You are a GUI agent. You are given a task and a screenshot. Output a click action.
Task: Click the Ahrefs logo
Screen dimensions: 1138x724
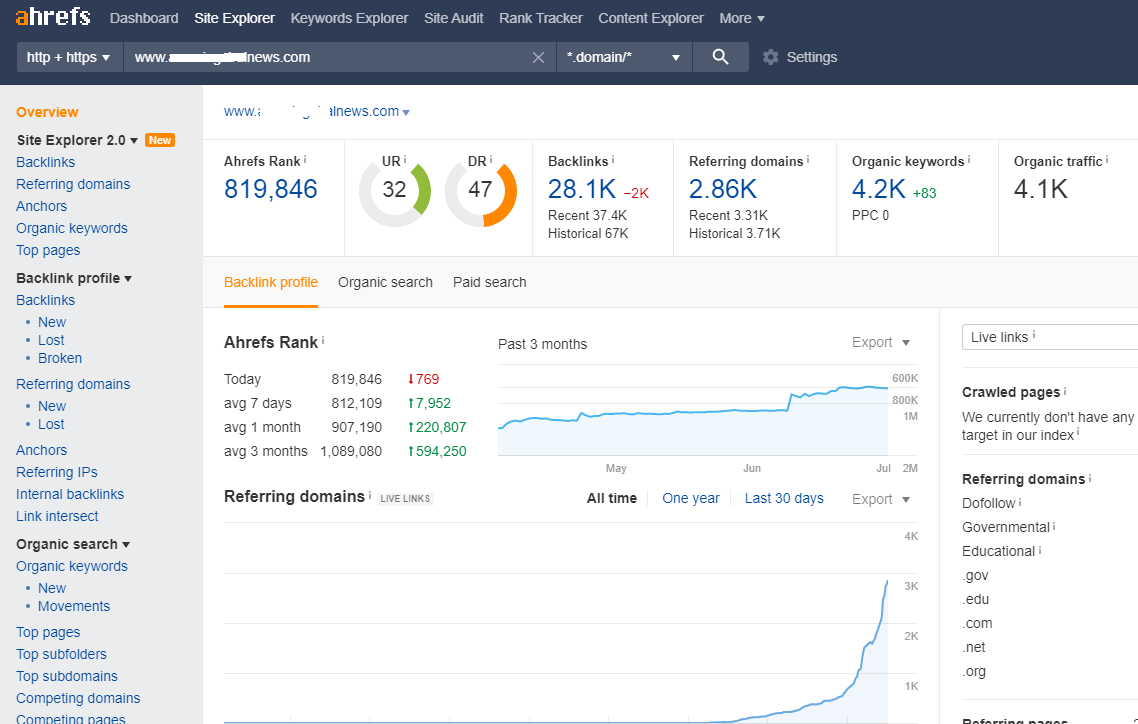click(53, 17)
